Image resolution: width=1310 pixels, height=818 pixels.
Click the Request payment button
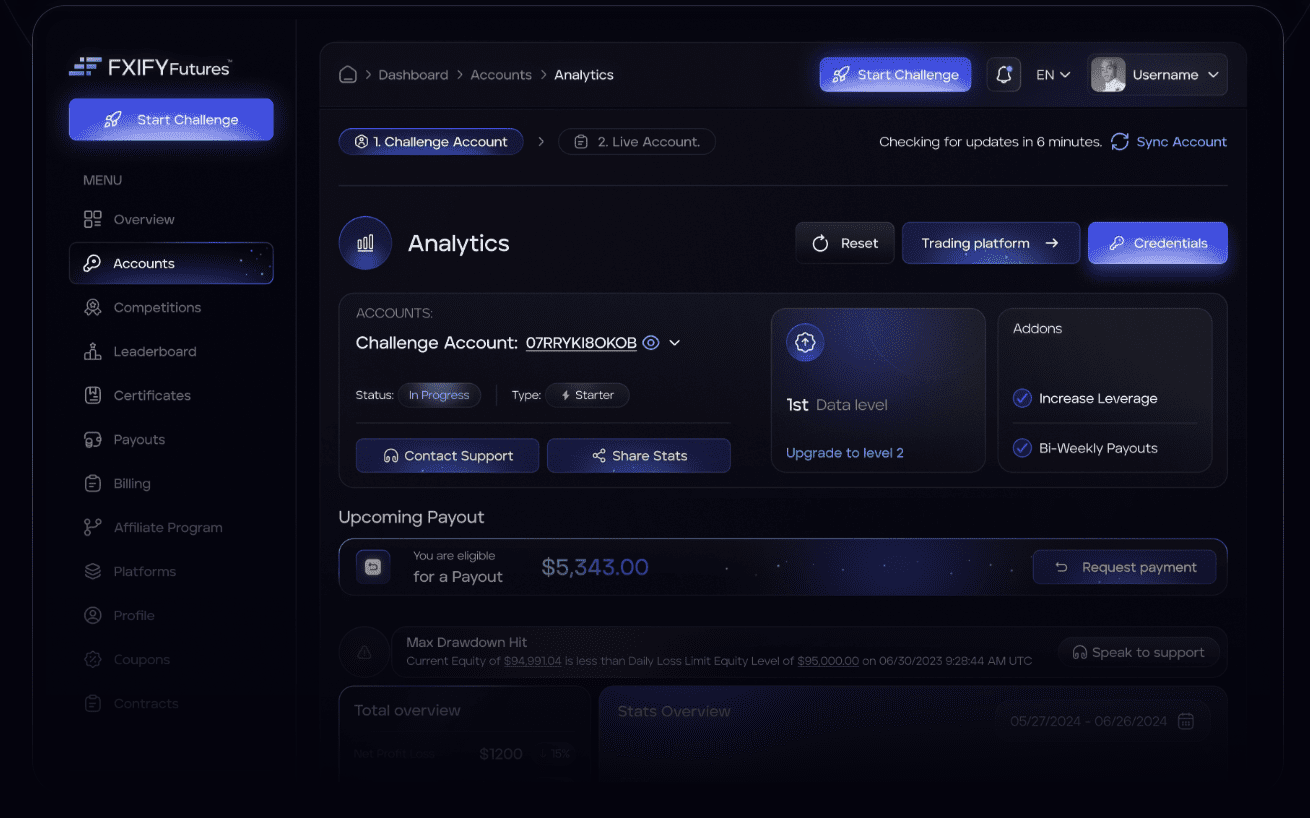click(1125, 567)
